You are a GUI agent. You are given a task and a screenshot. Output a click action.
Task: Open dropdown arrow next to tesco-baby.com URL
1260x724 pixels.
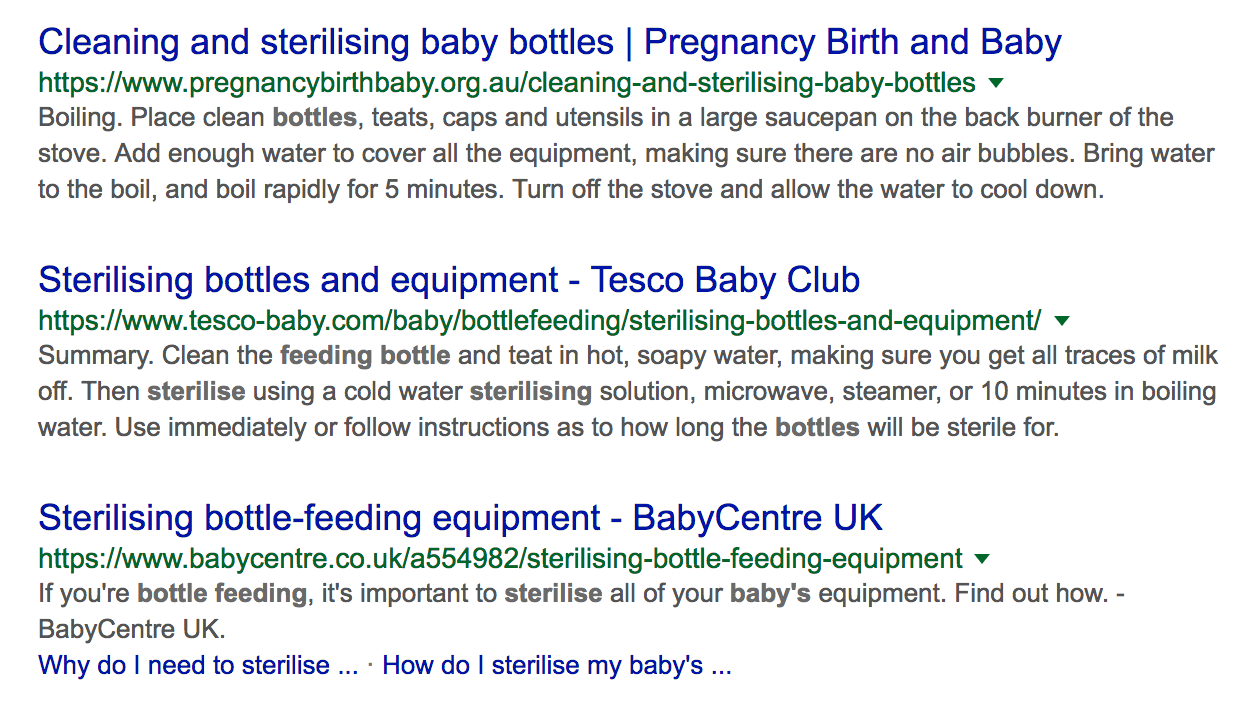(1062, 320)
